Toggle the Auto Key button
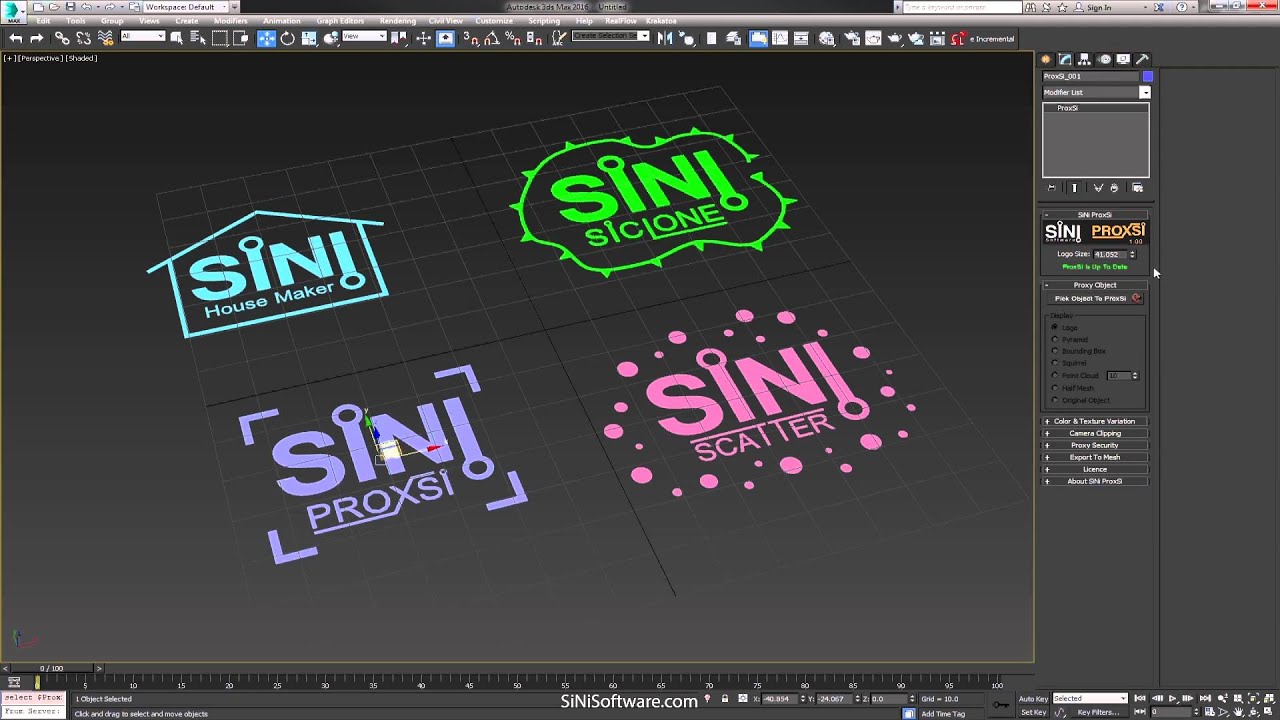The width and height of the screenshot is (1280, 720). point(1033,699)
